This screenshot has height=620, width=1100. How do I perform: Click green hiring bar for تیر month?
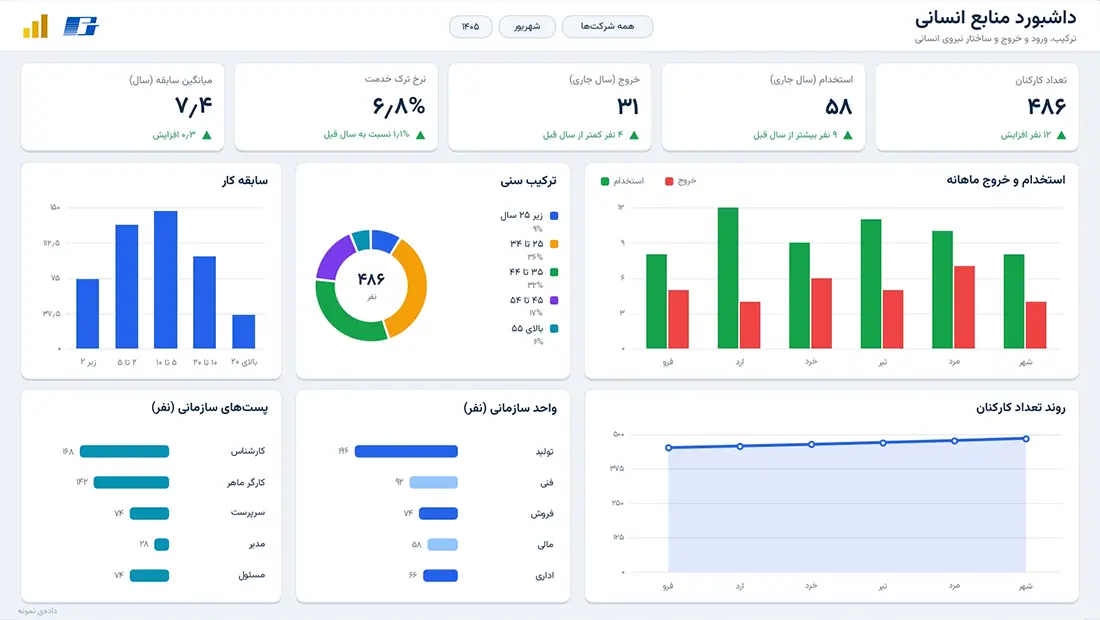coord(871,284)
